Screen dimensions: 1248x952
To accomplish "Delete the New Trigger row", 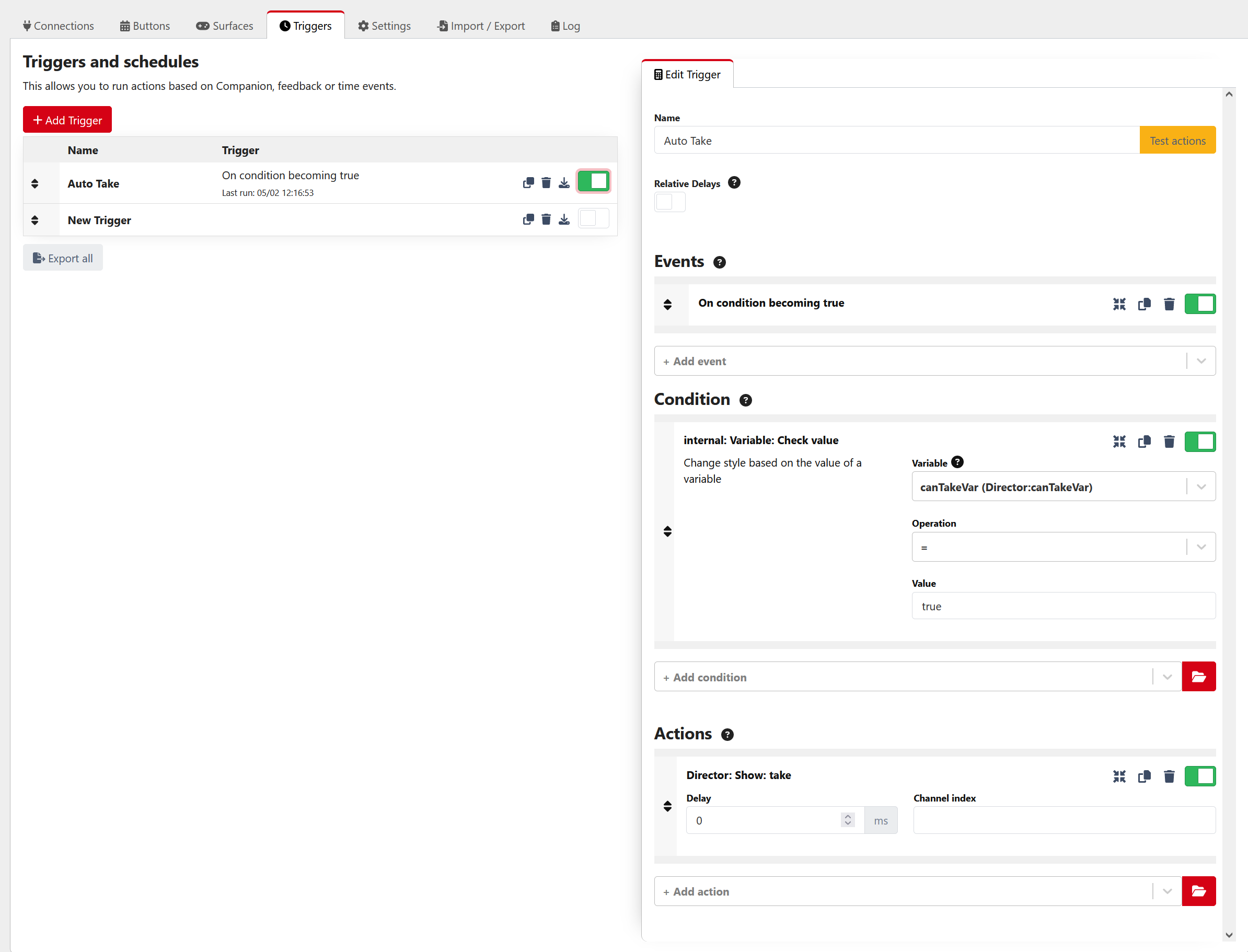I will point(546,219).
